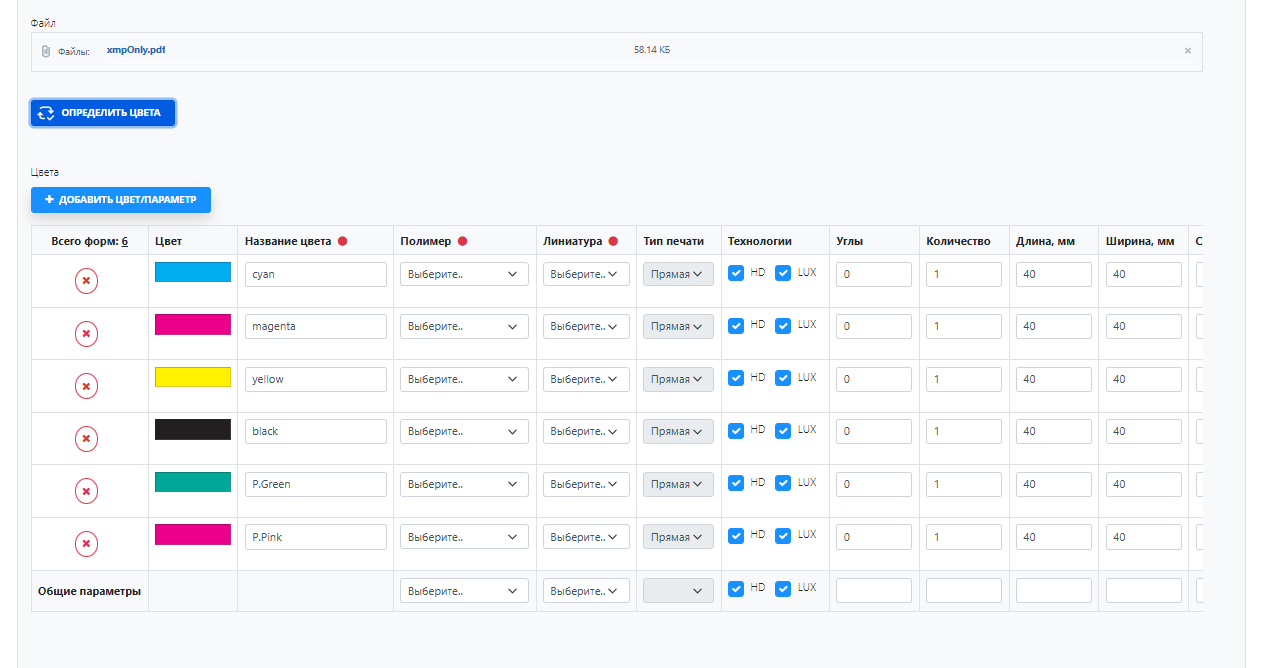Click the 58.14 КБ file size text

[x=652, y=49]
